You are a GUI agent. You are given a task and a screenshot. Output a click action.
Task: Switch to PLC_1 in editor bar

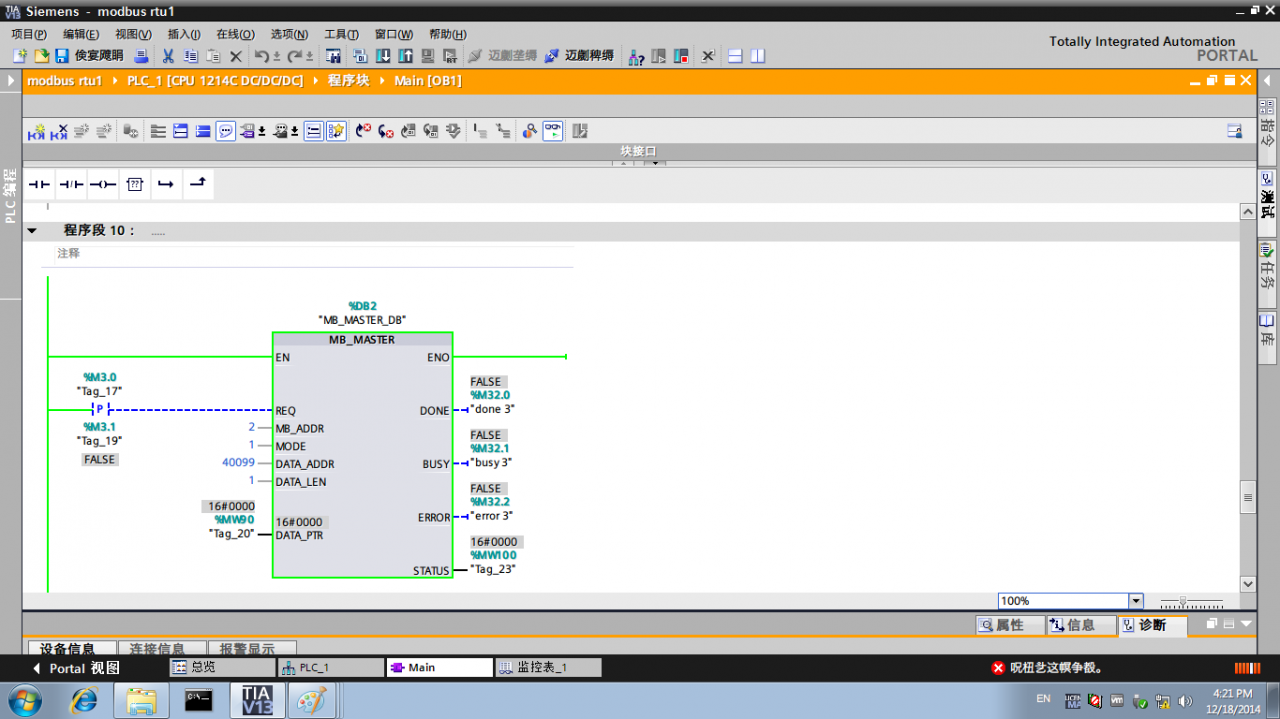click(x=331, y=667)
